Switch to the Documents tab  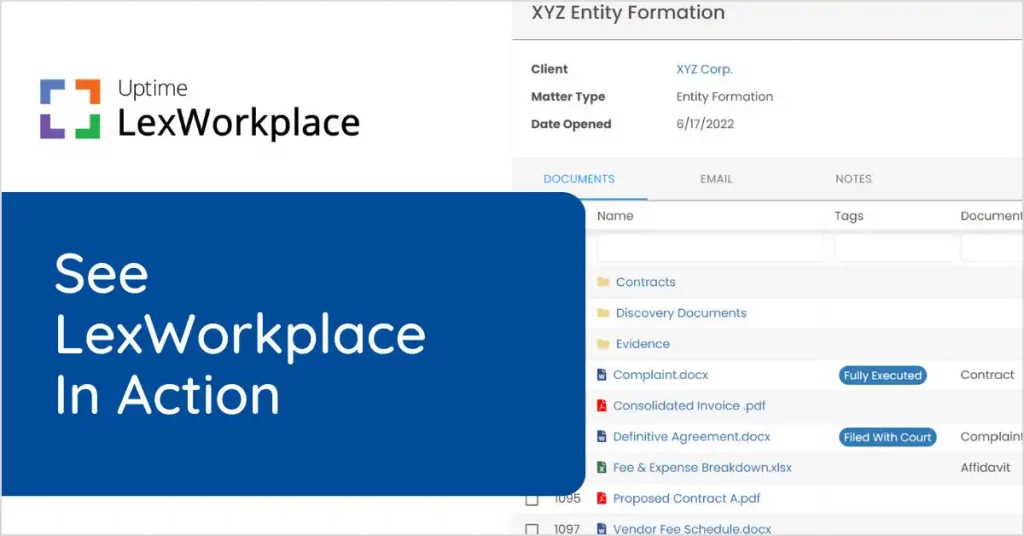click(579, 179)
